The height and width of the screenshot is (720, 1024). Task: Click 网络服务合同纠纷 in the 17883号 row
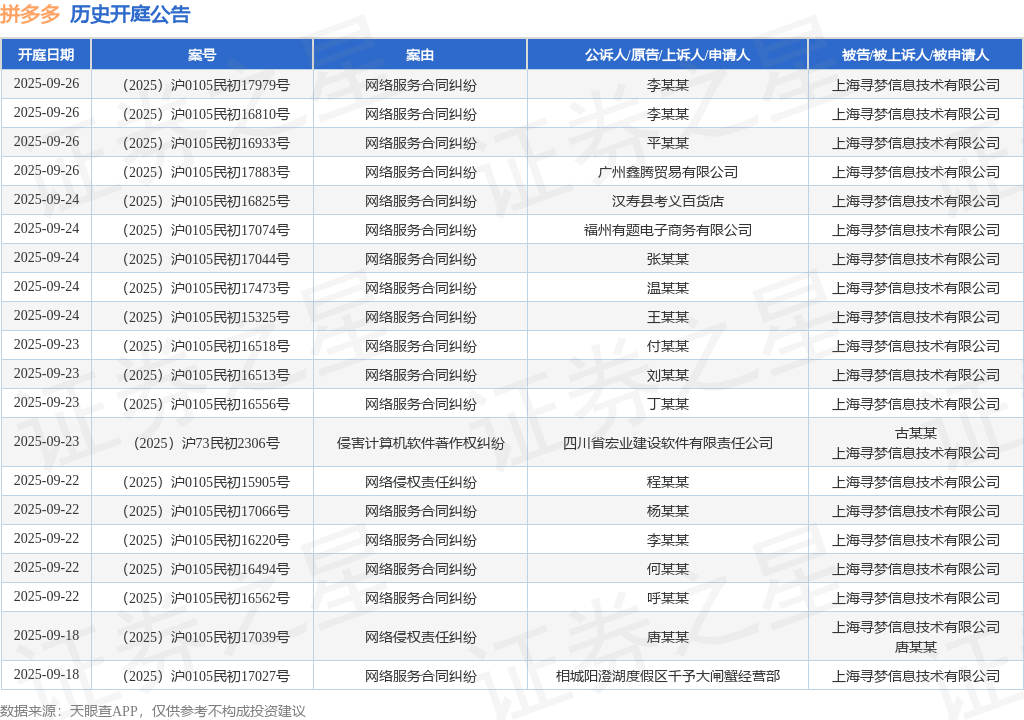[x=420, y=172]
